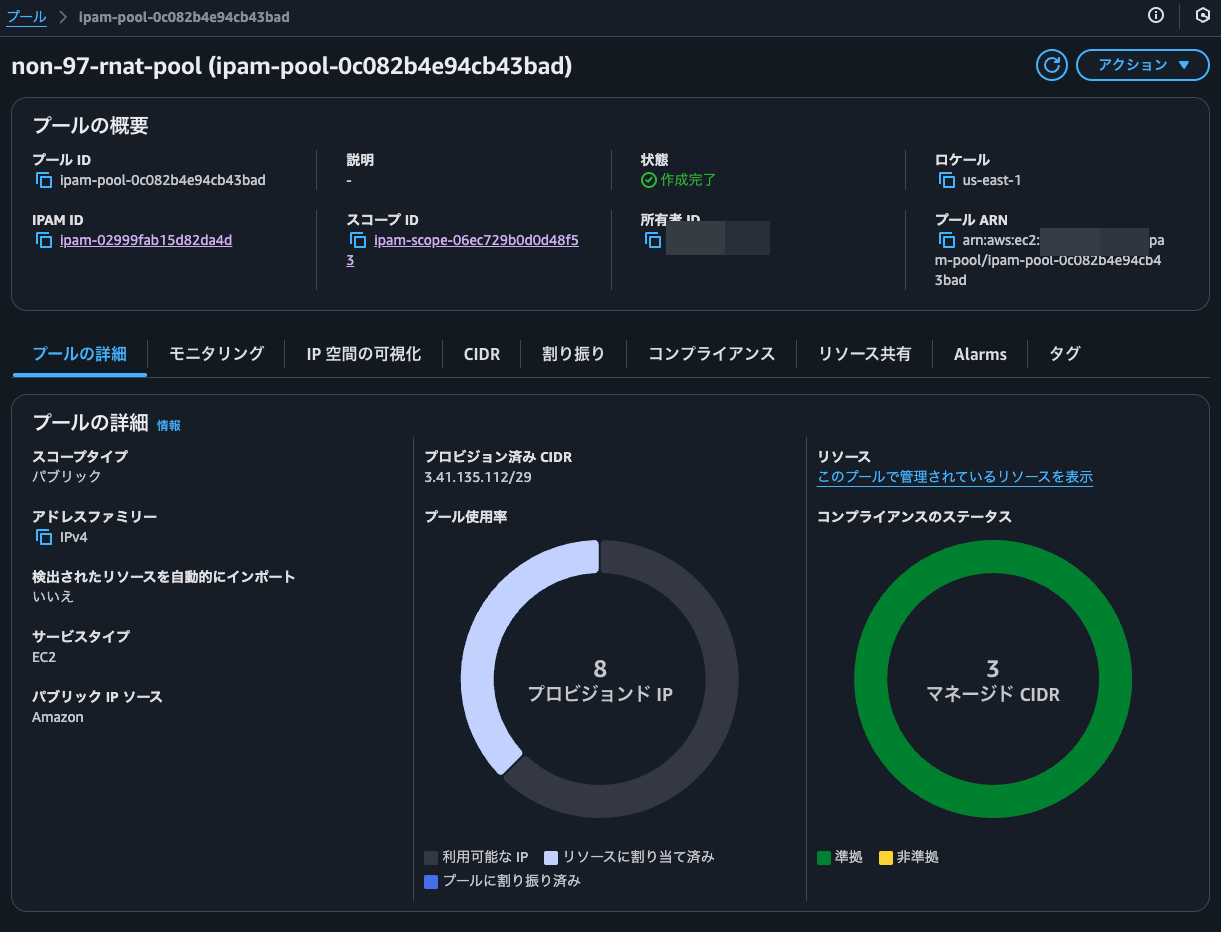Refresh the pool details page
The width and height of the screenshot is (1221, 932).
click(x=1051, y=65)
